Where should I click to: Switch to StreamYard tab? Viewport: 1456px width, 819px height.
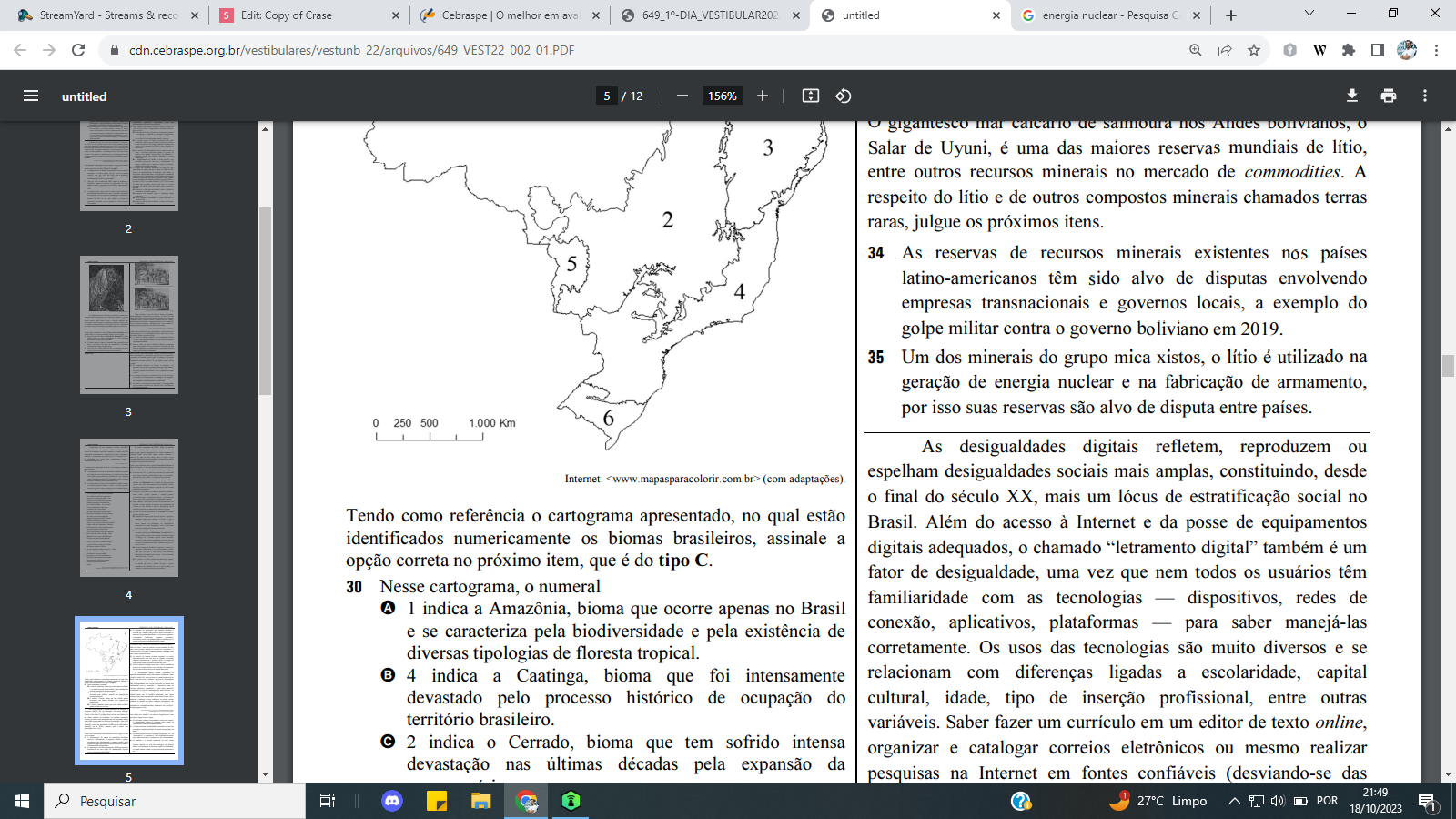point(107,15)
